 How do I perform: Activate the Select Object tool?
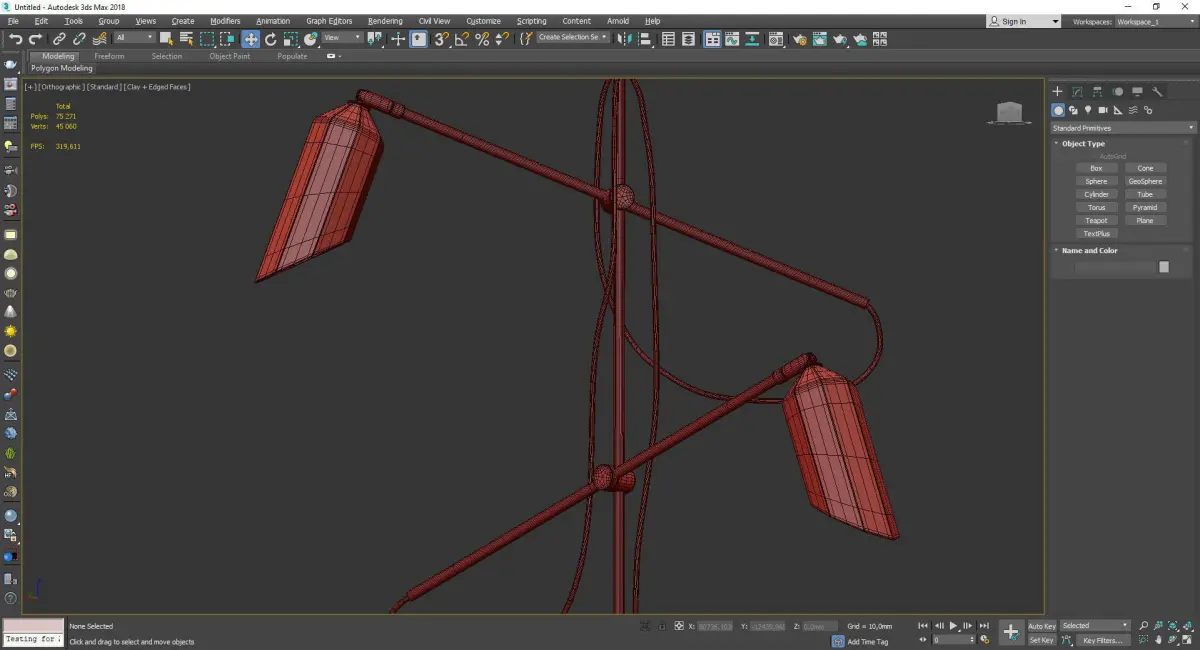[x=166, y=39]
